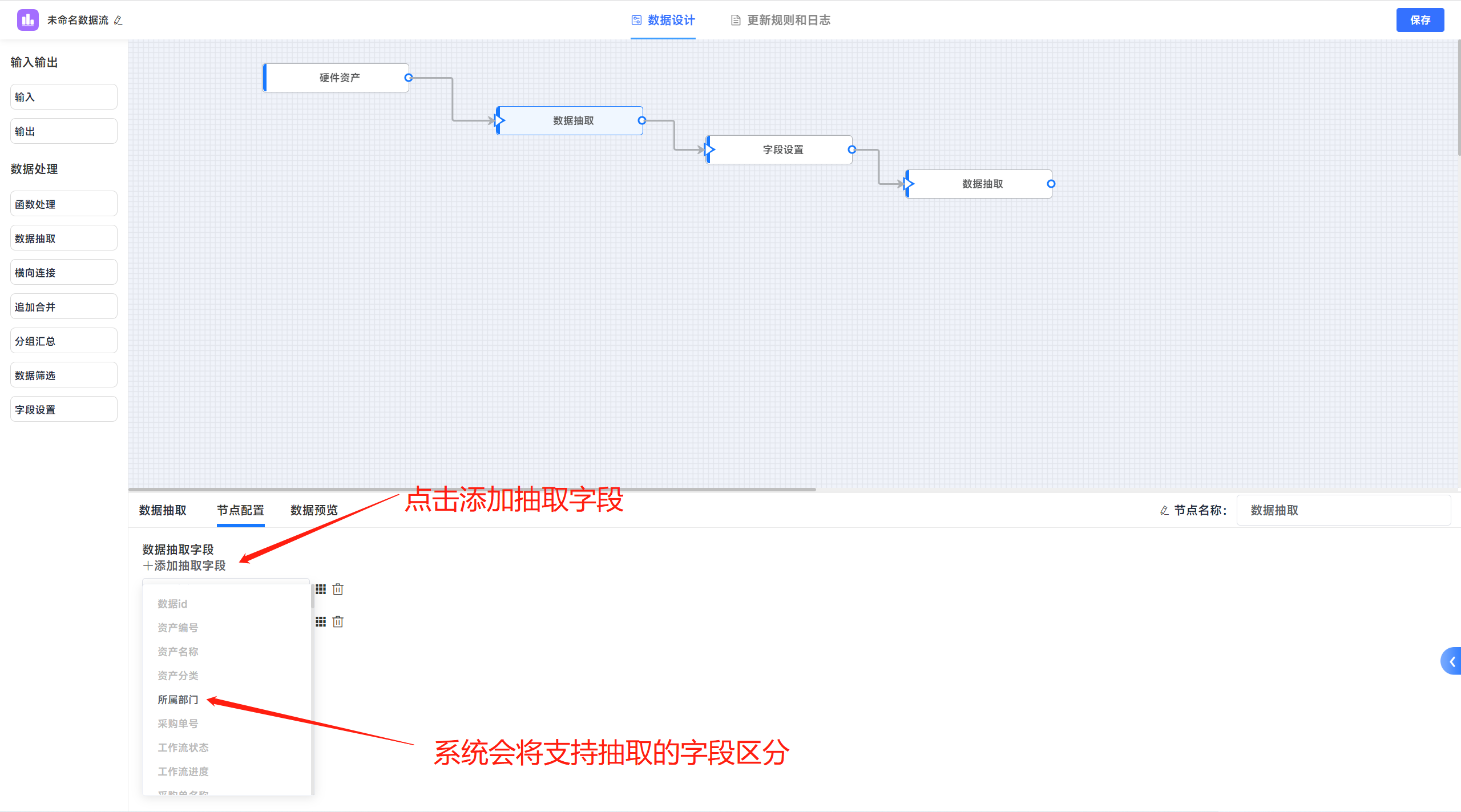Image resolution: width=1461 pixels, height=812 pixels.
Task: Select the highlighted 数据抽取 node on canvas
Action: coord(570,120)
